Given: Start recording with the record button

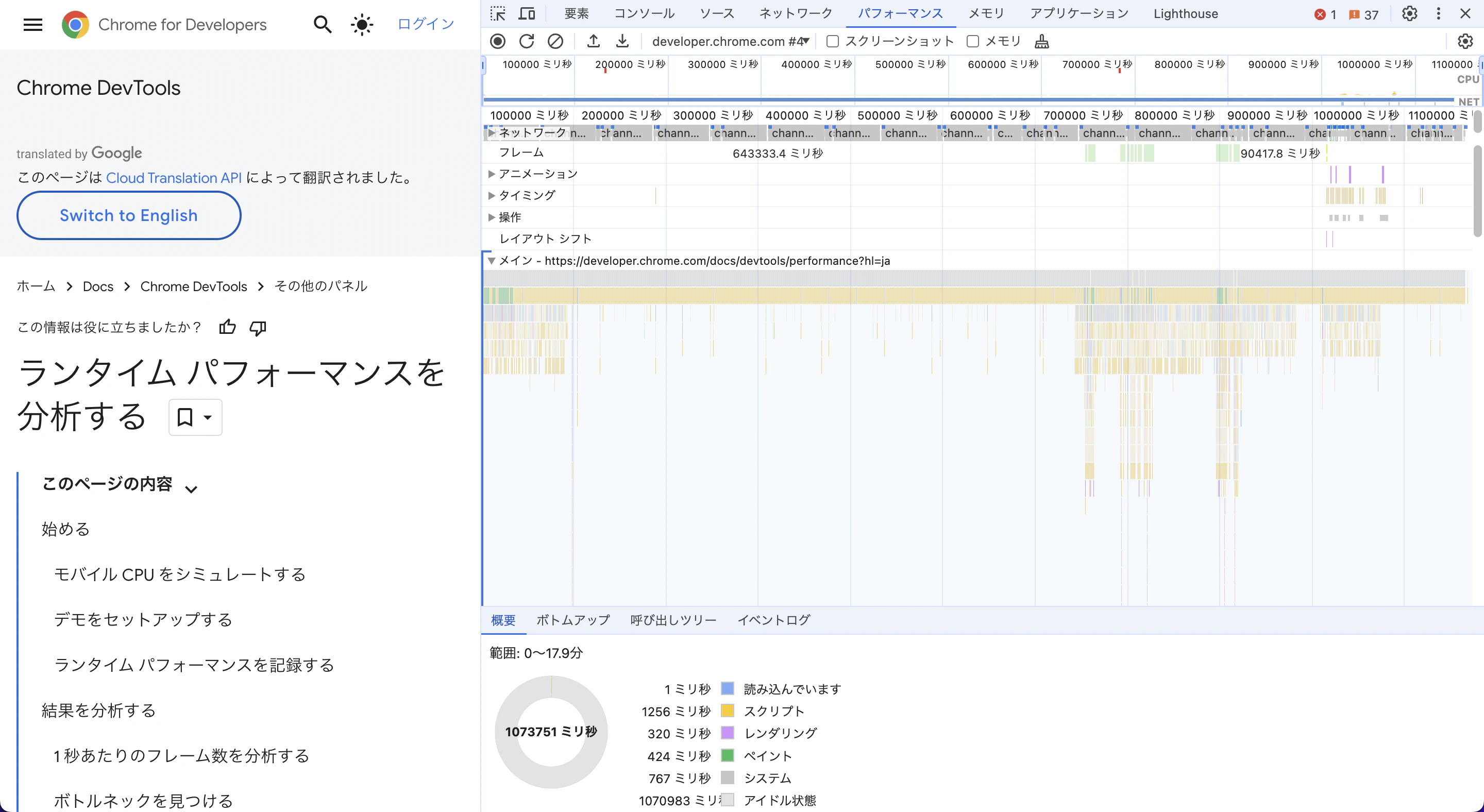Looking at the screenshot, I should point(498,41).
